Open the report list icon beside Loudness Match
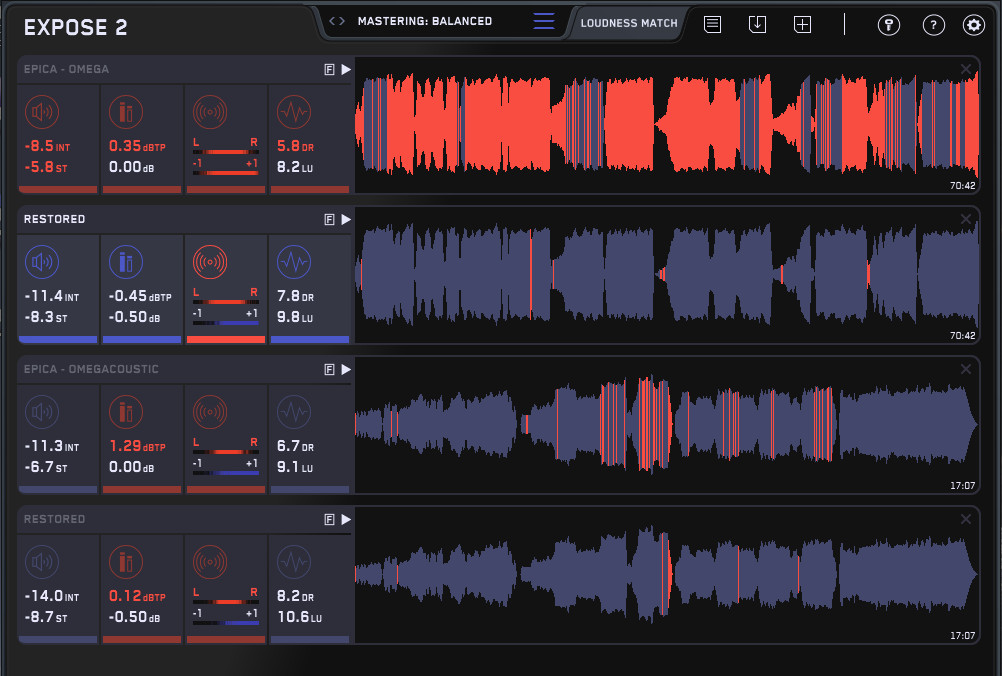Screen dimensions: 1002x676 713,24
